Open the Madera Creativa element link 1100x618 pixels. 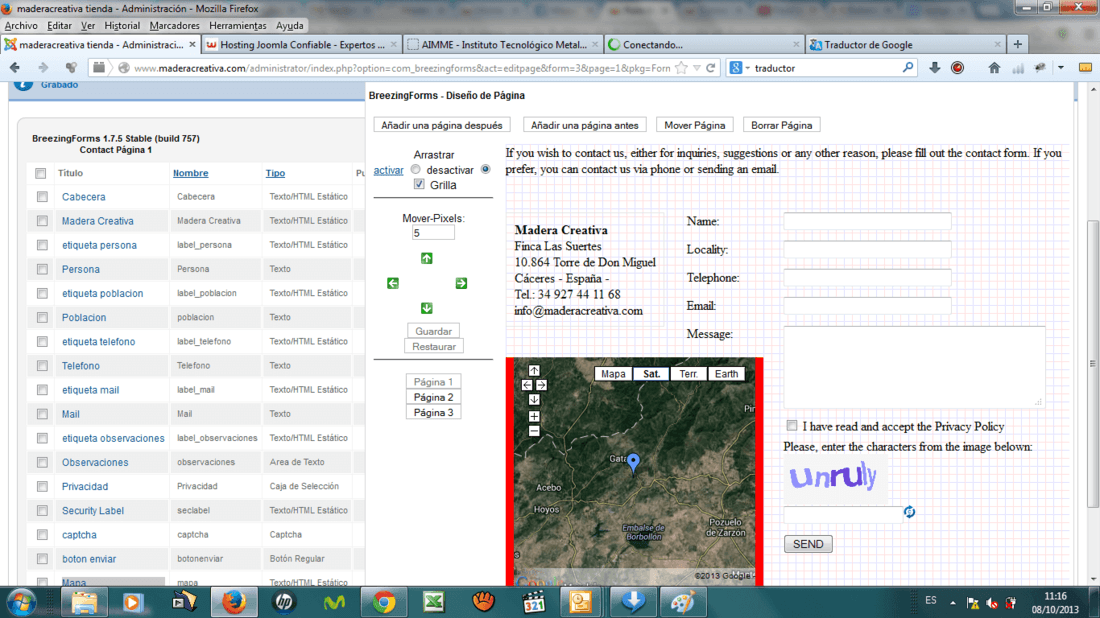pyautogui.click(x=98, y=221)
